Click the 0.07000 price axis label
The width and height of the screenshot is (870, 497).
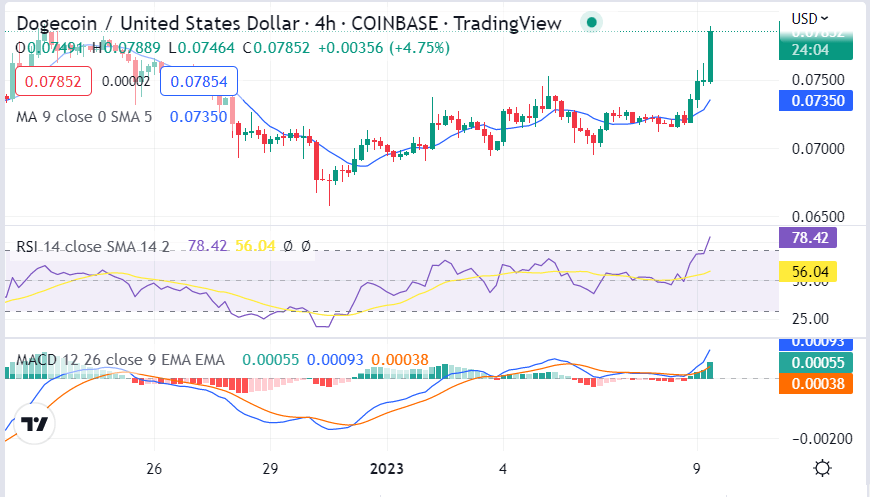coord(818,149)
